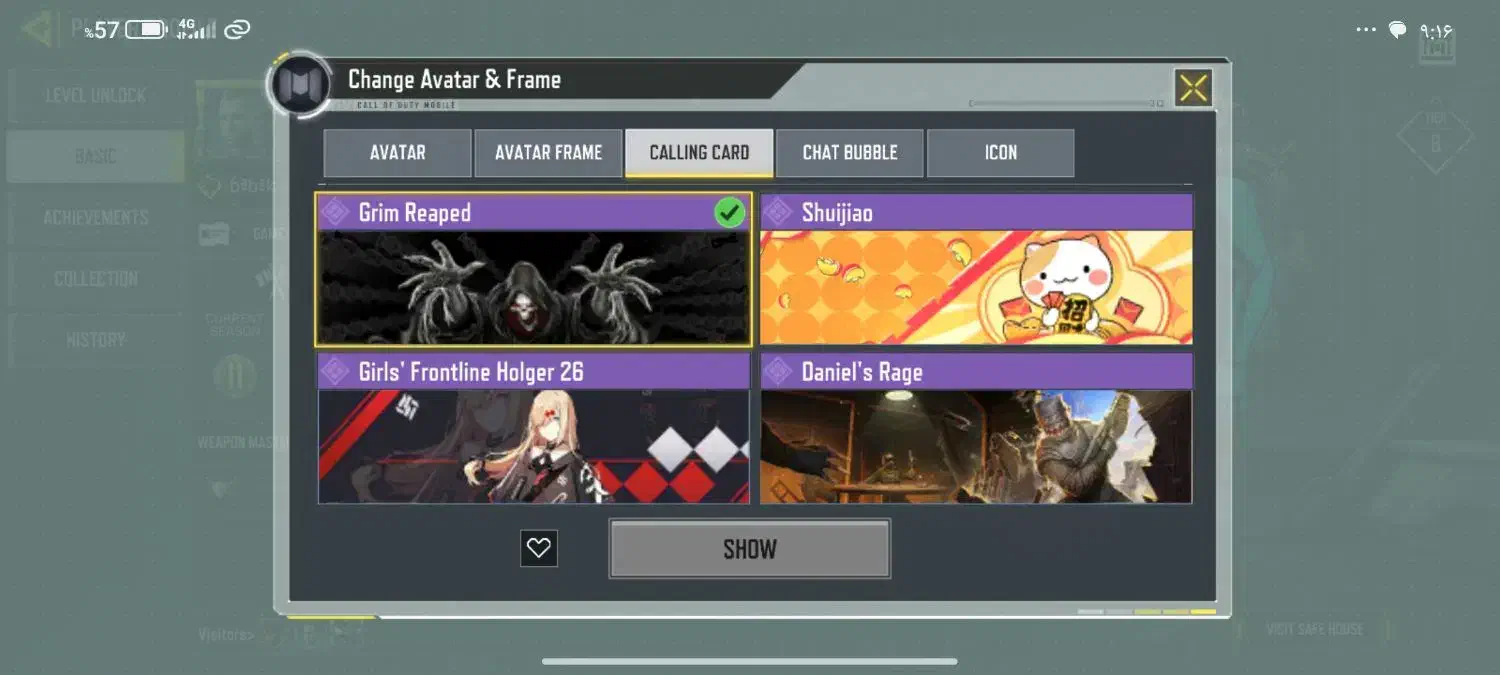Tap the heart favorite icon

[x=539, y=548]
